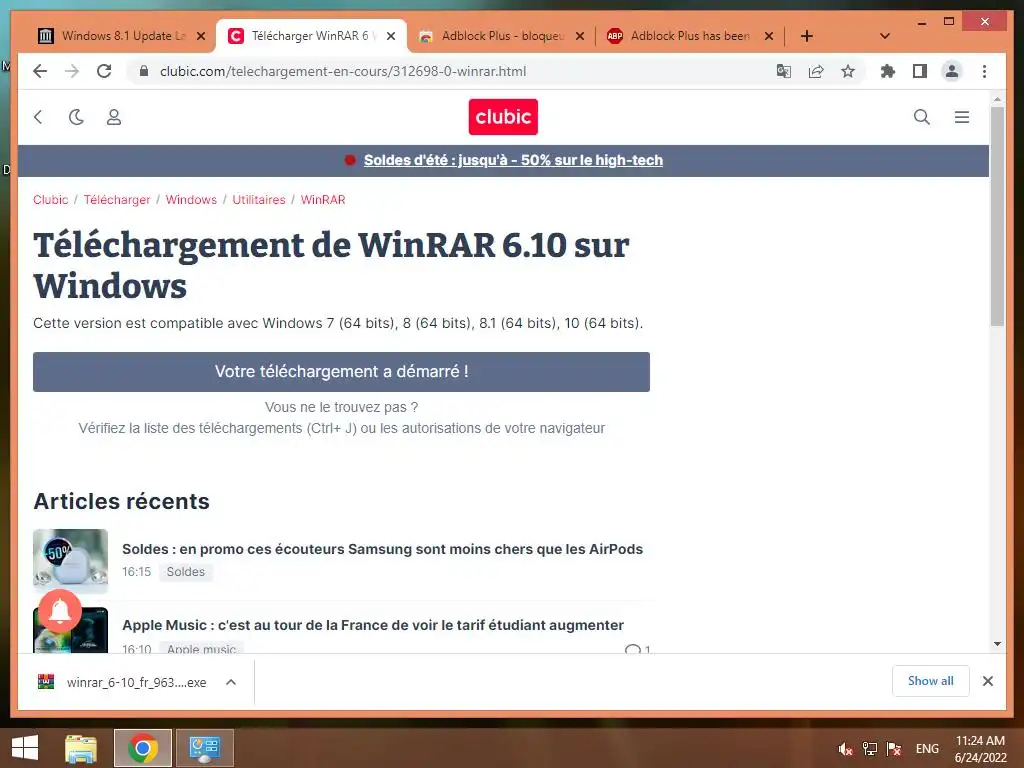The image size is (1024, 768).
Task: Close the downloads bar
Action: pyautogui.click(x=987, y=681)
